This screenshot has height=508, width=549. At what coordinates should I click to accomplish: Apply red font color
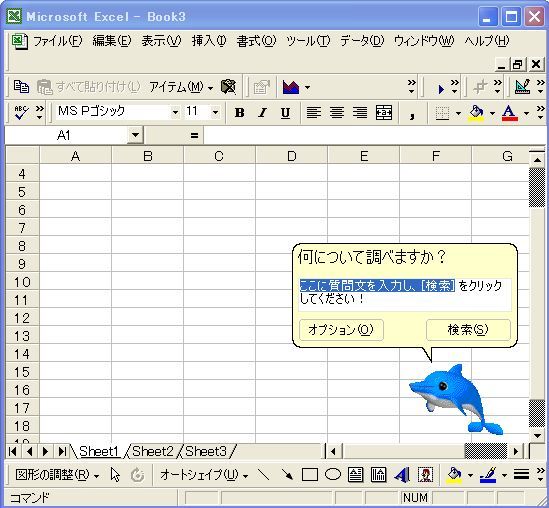510,113
